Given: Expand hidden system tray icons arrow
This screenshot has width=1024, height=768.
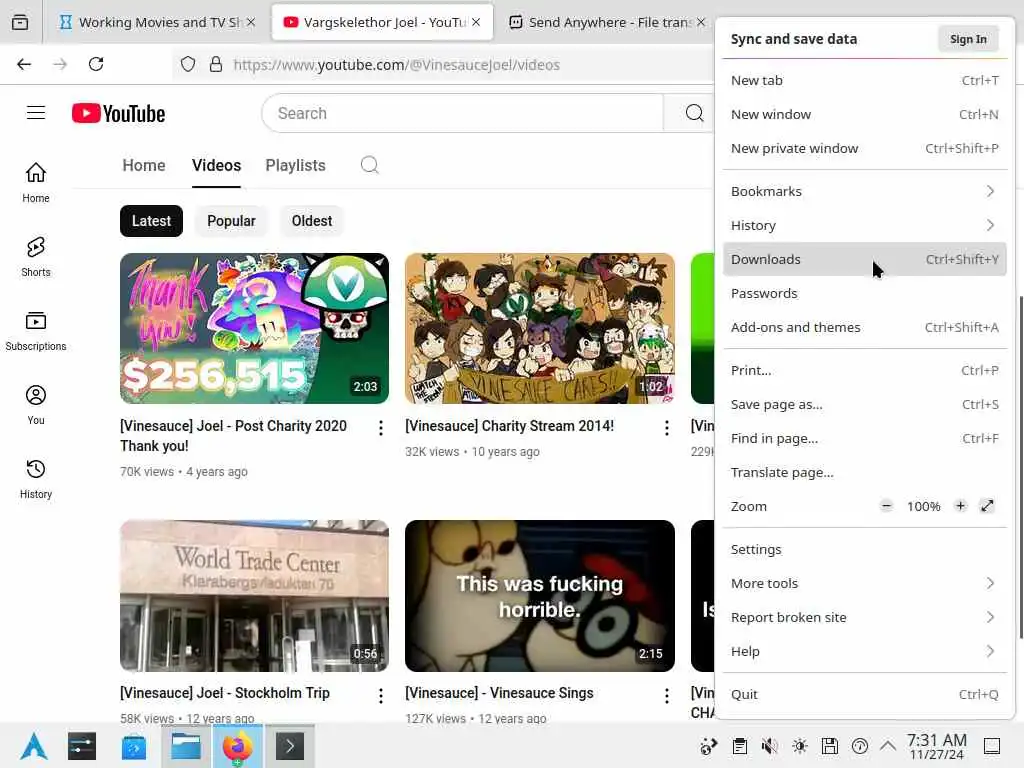Looking at the screenshot, I should [x=888, y=745].
